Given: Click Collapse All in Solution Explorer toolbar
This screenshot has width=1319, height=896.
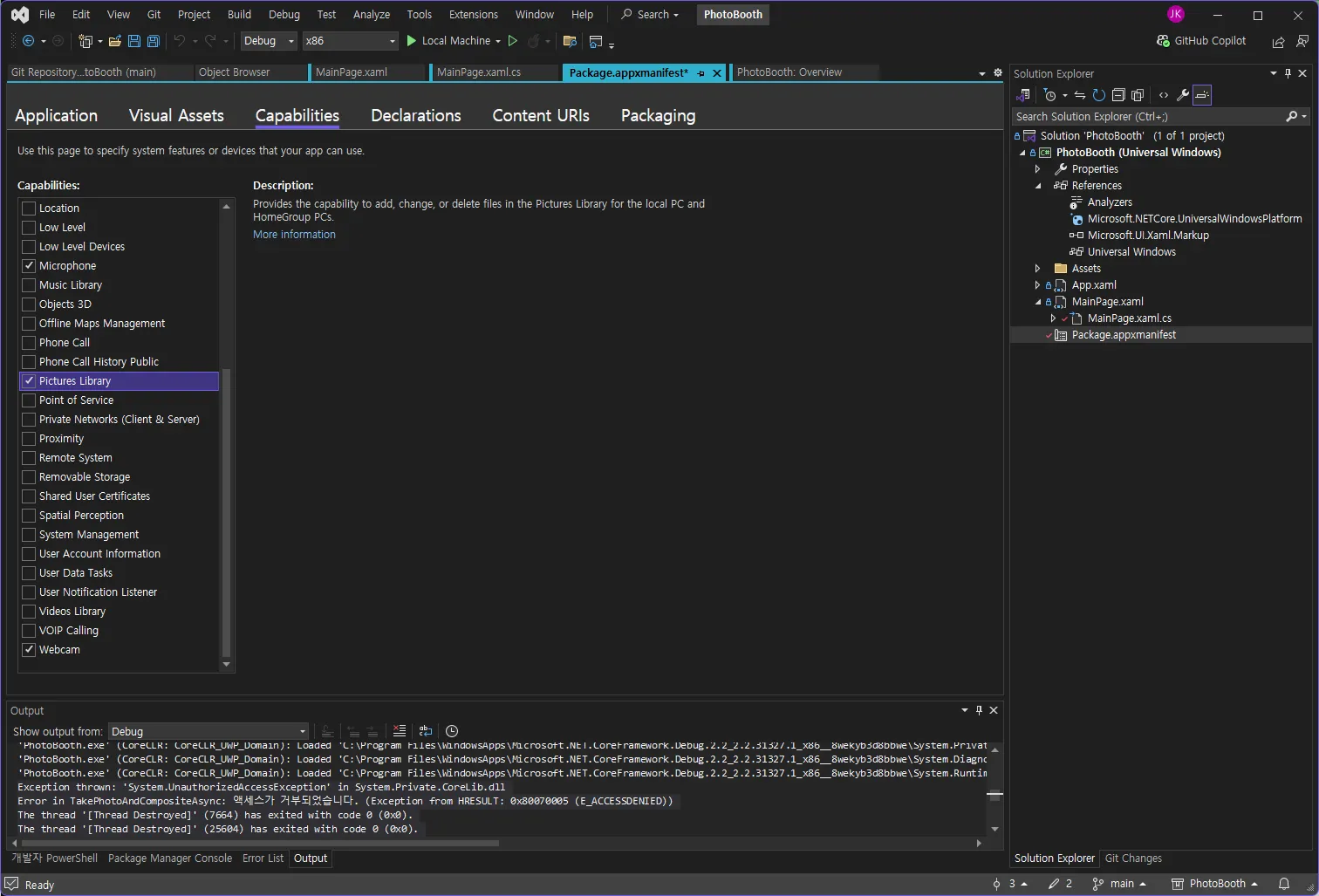Looking at the screenshot, I should [x=1118, y=95].
